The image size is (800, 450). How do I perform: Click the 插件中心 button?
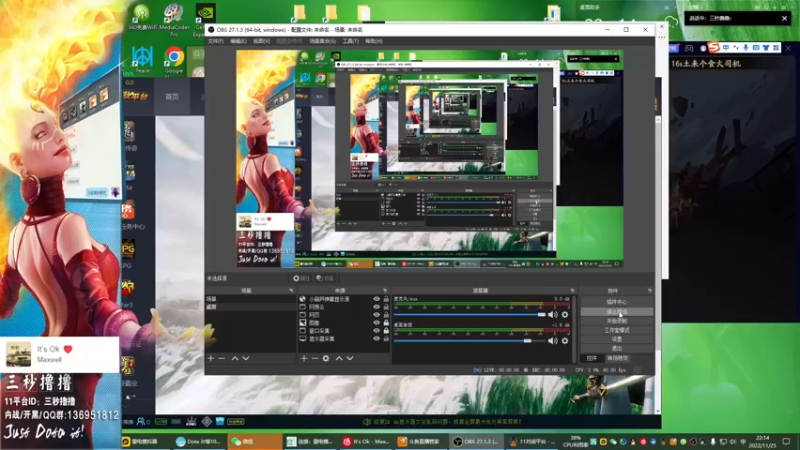tap(617, 302)
